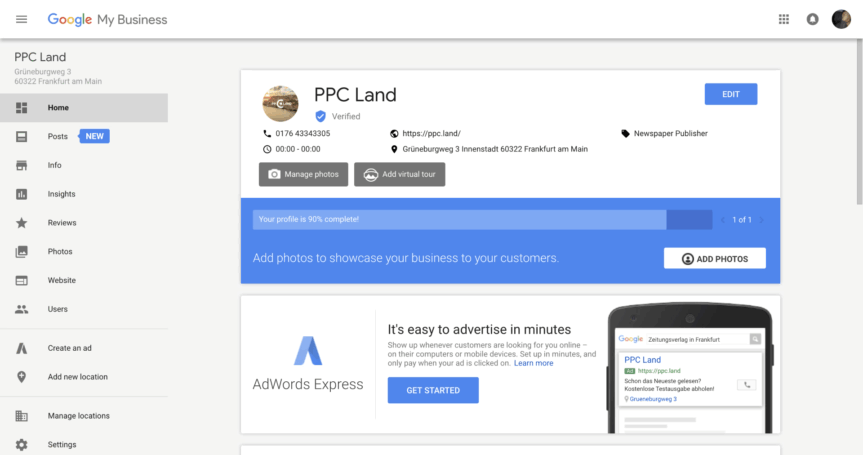This screenshot has width=863, height=455.
Task: Click the Grüneburgweg 3 Innenstadt address text
Action: pyautogui.click(x=495, y=149)
